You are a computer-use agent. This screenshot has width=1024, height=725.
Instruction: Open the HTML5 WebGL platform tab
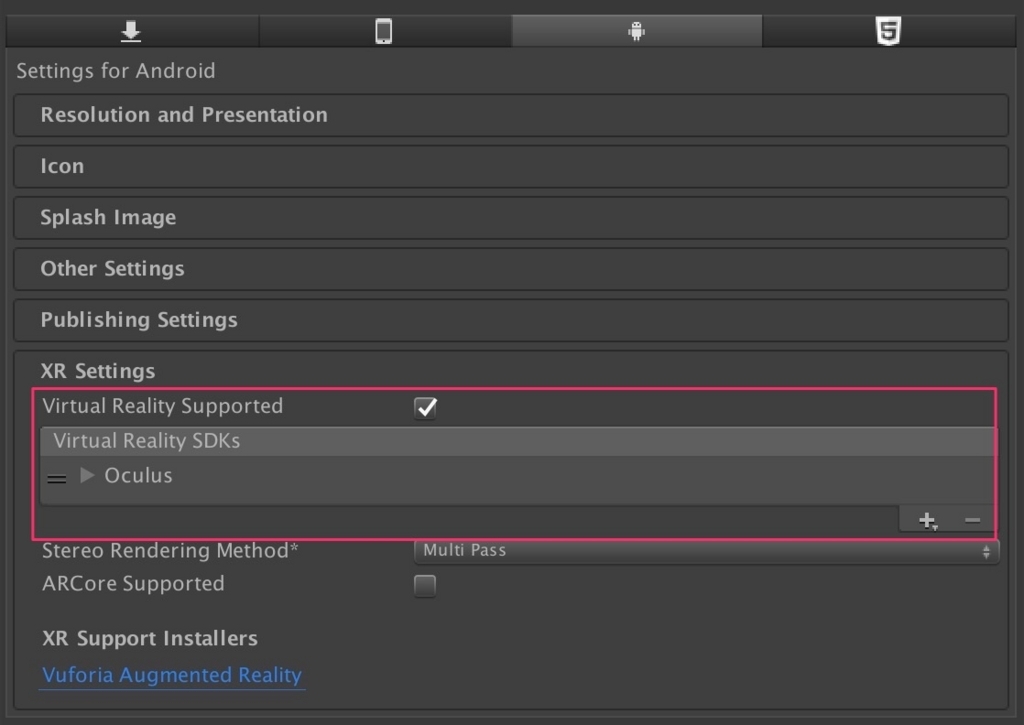click(888, 32)
